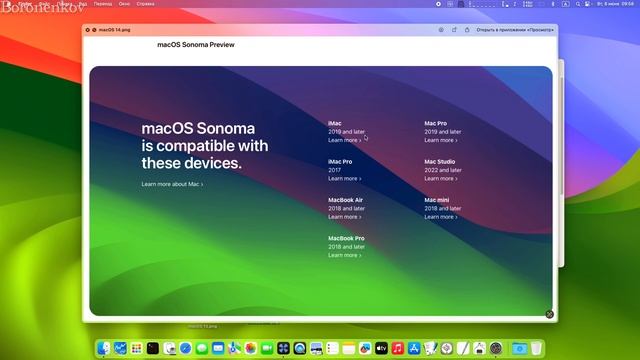Open the Переход menu
The image size is (640, 360).
[x=103, y=4]
